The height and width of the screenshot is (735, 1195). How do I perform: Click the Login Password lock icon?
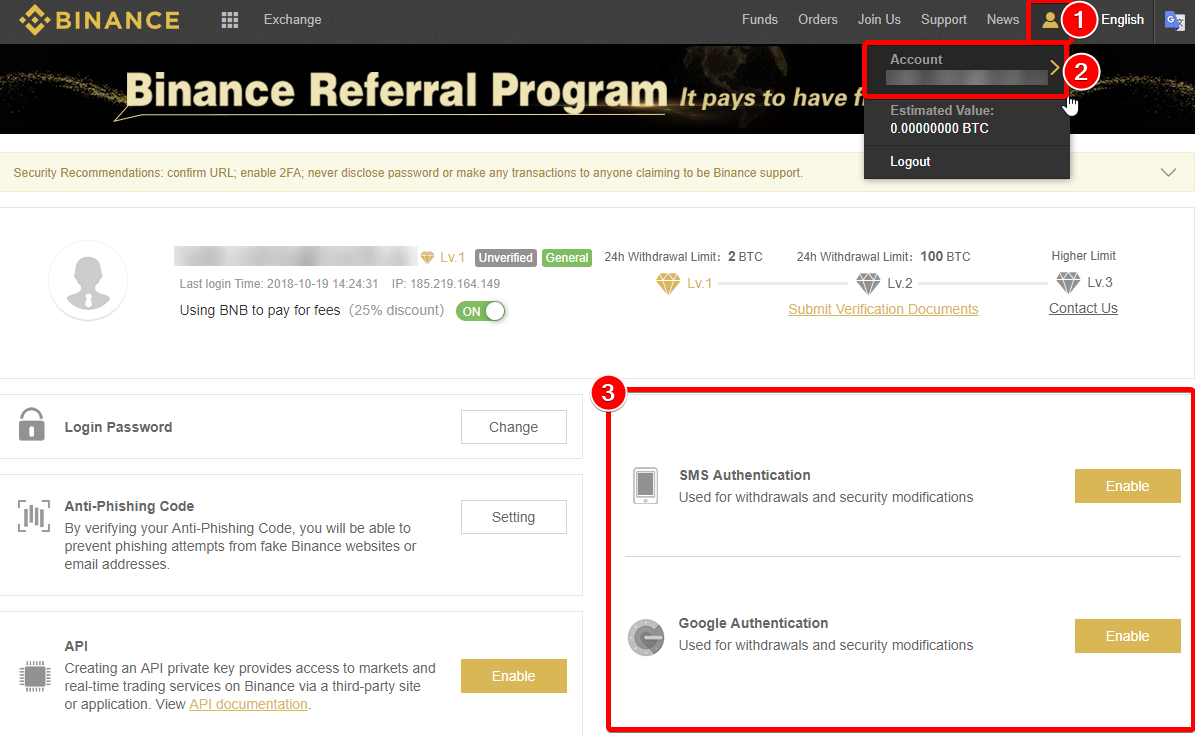(x=31, y=424)
